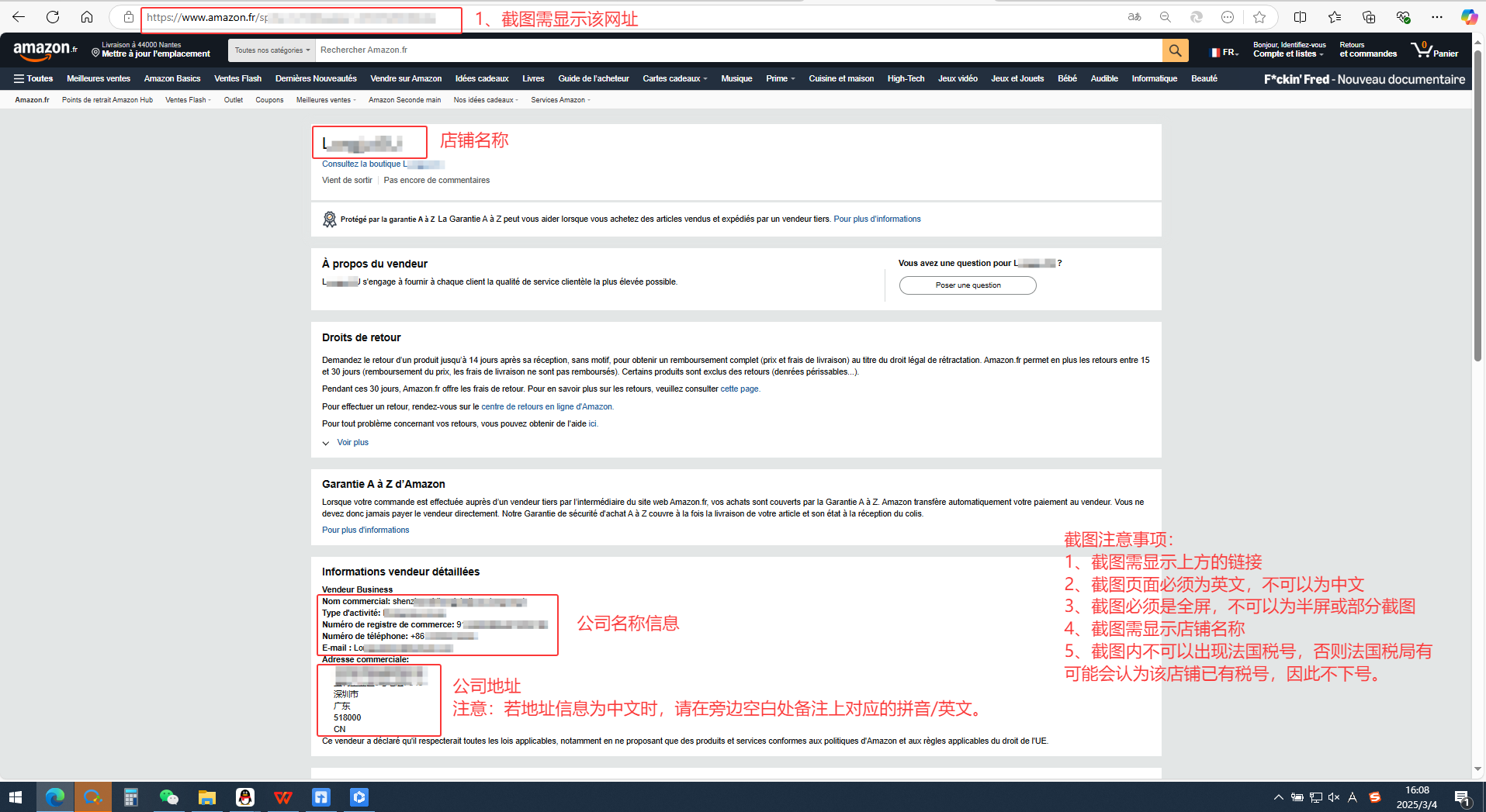Add page to favorites star icon
This screenshot has height=812, width=1486.
(1259, 17)
